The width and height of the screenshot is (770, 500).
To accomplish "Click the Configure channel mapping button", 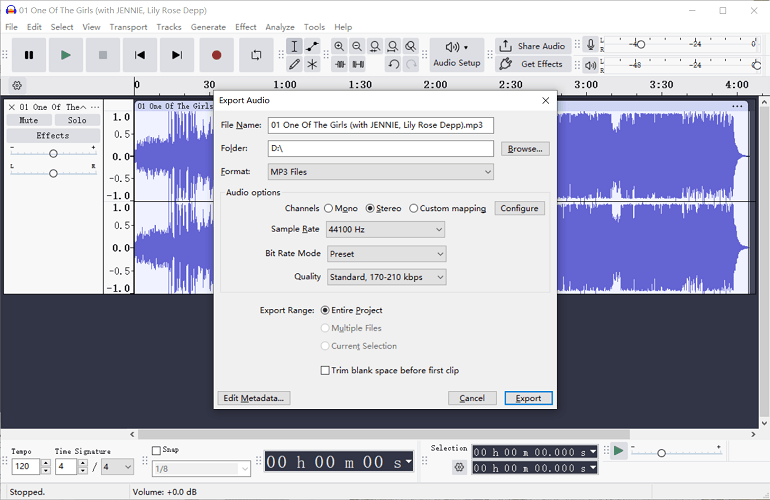I will [519, 208].
